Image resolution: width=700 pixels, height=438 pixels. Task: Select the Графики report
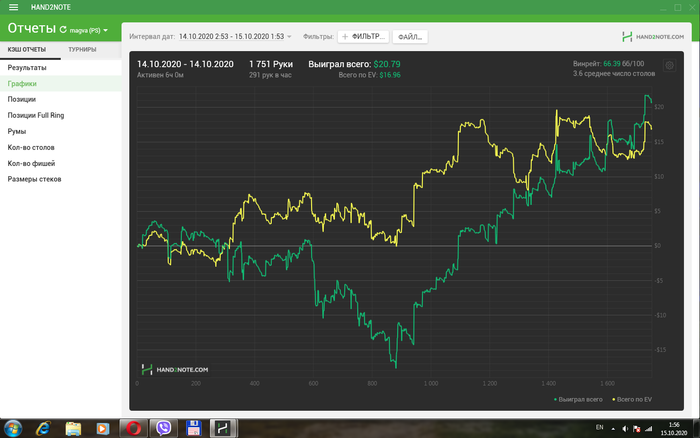click(61, 83)
